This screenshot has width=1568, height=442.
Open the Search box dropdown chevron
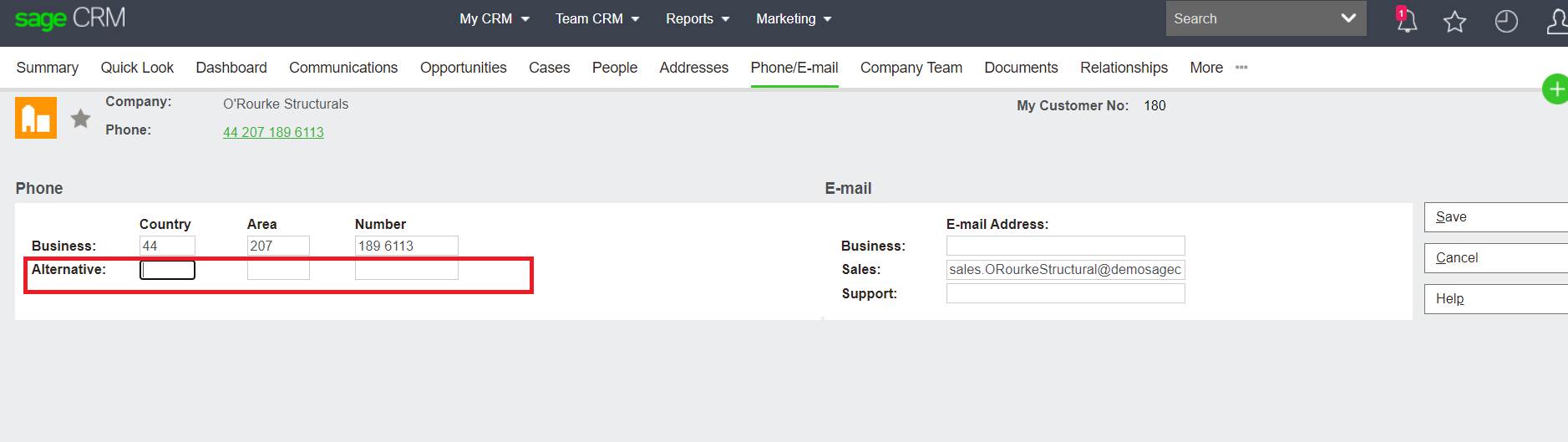tap(1348, 18)
